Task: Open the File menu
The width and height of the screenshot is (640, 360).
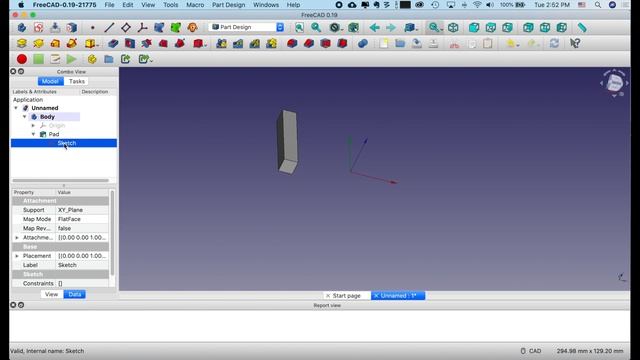Action: click(x=109, y=5)
